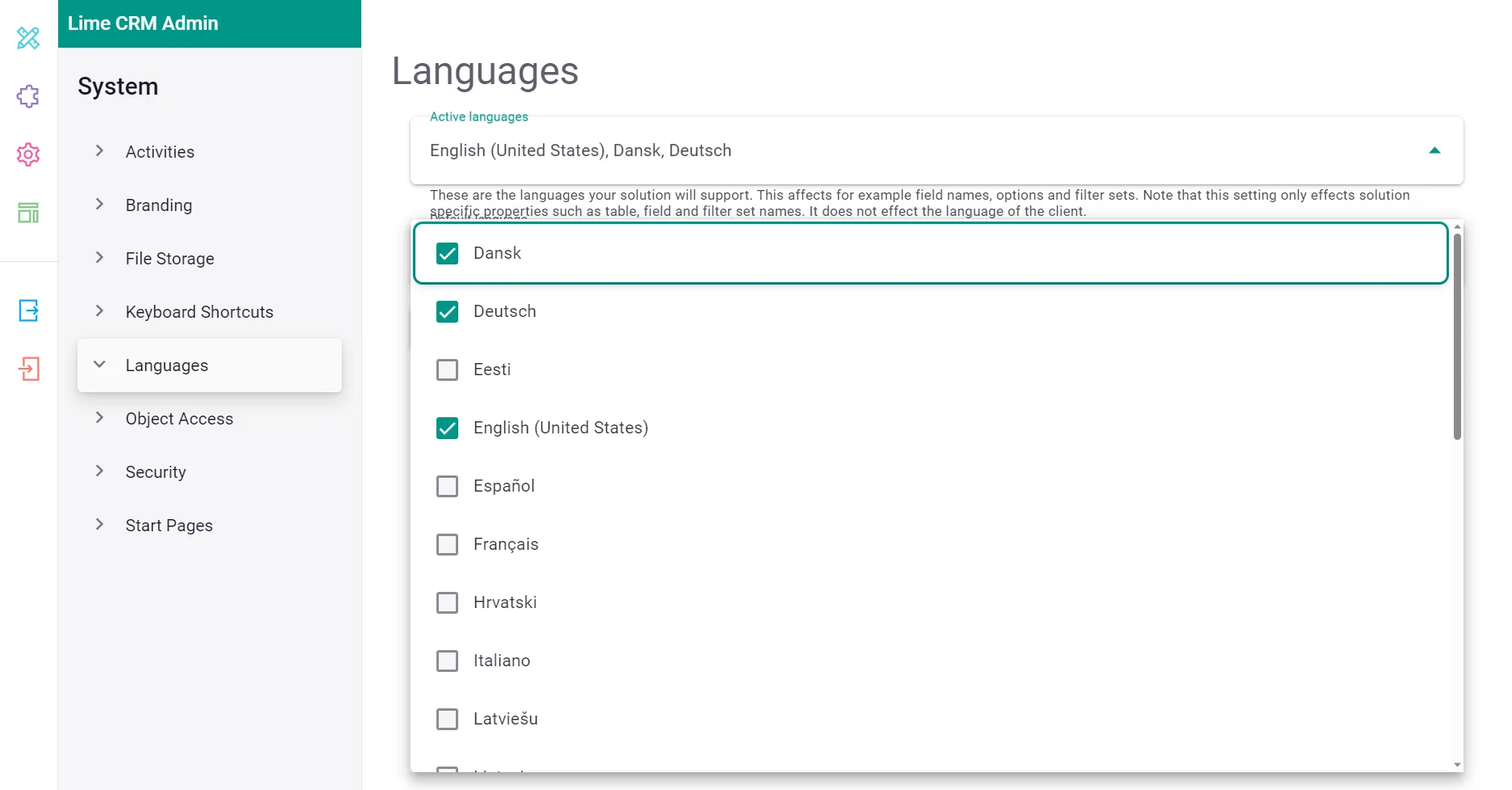Click the Lime CRM Admin header
This screenshot has width=1512, height=790.
(143, 23)
